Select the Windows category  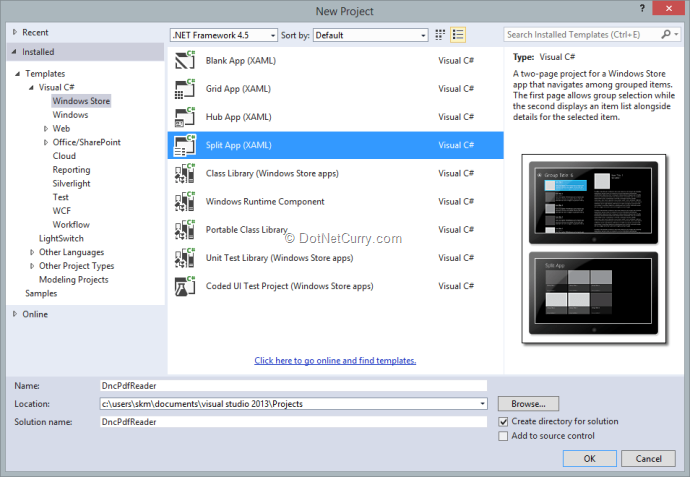point(70,115)
